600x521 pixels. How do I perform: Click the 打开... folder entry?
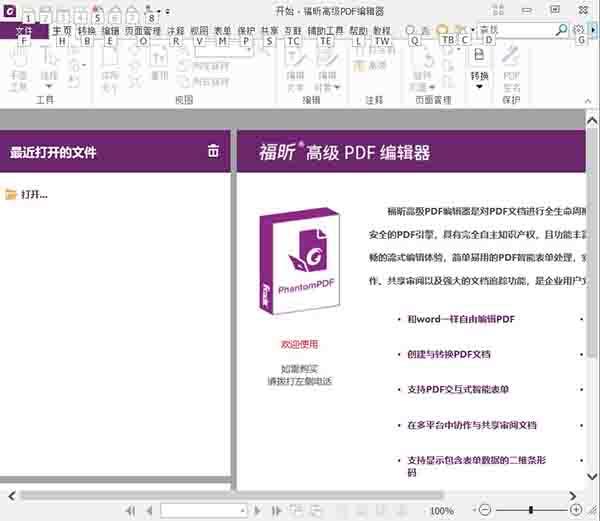[26, 194]
